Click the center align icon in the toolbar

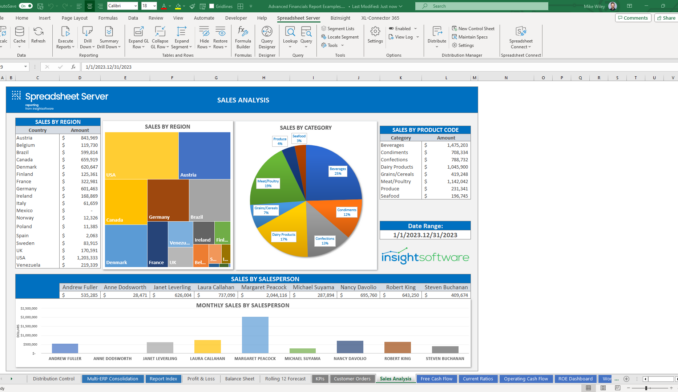tap(90, 6)
